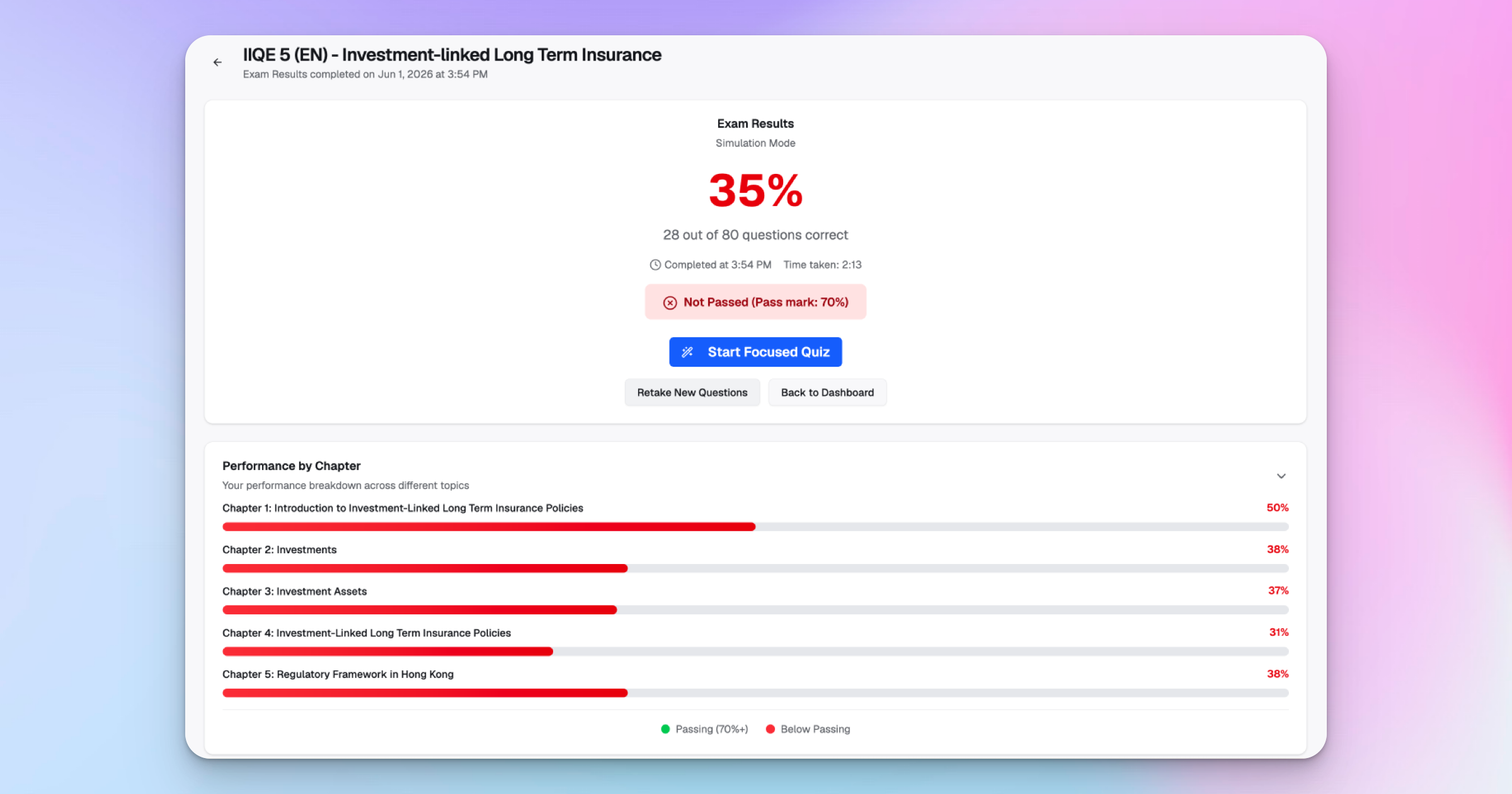Click the 38% score for Chapter 2
1512x794 pixels.
pos(1278,549)
